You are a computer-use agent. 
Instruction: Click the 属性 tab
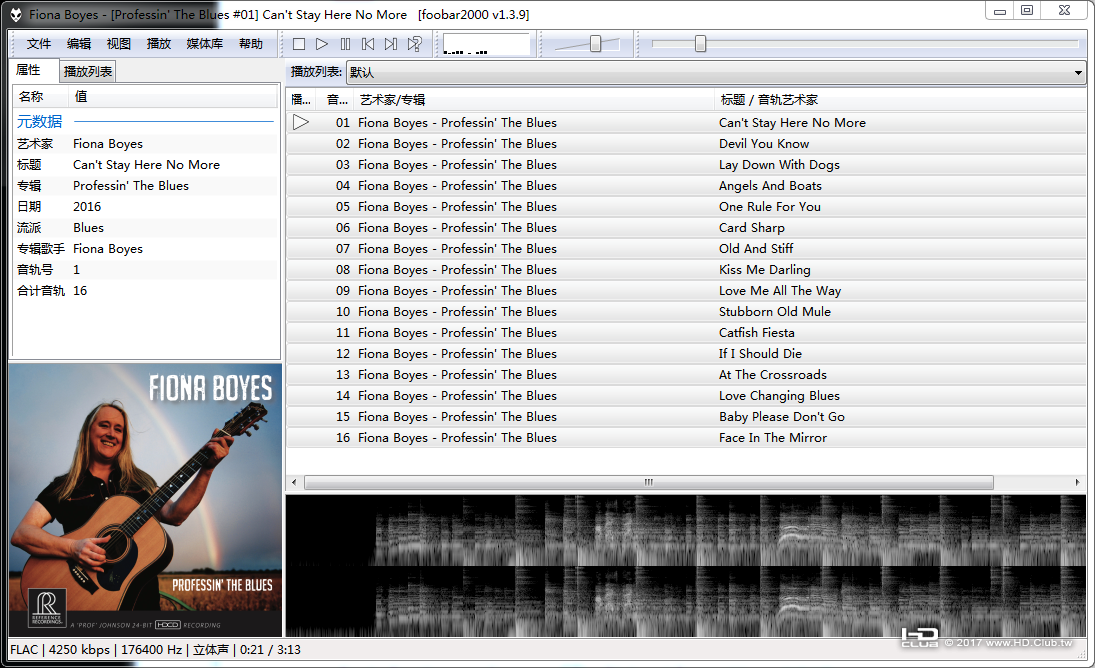tap(29, 70)
